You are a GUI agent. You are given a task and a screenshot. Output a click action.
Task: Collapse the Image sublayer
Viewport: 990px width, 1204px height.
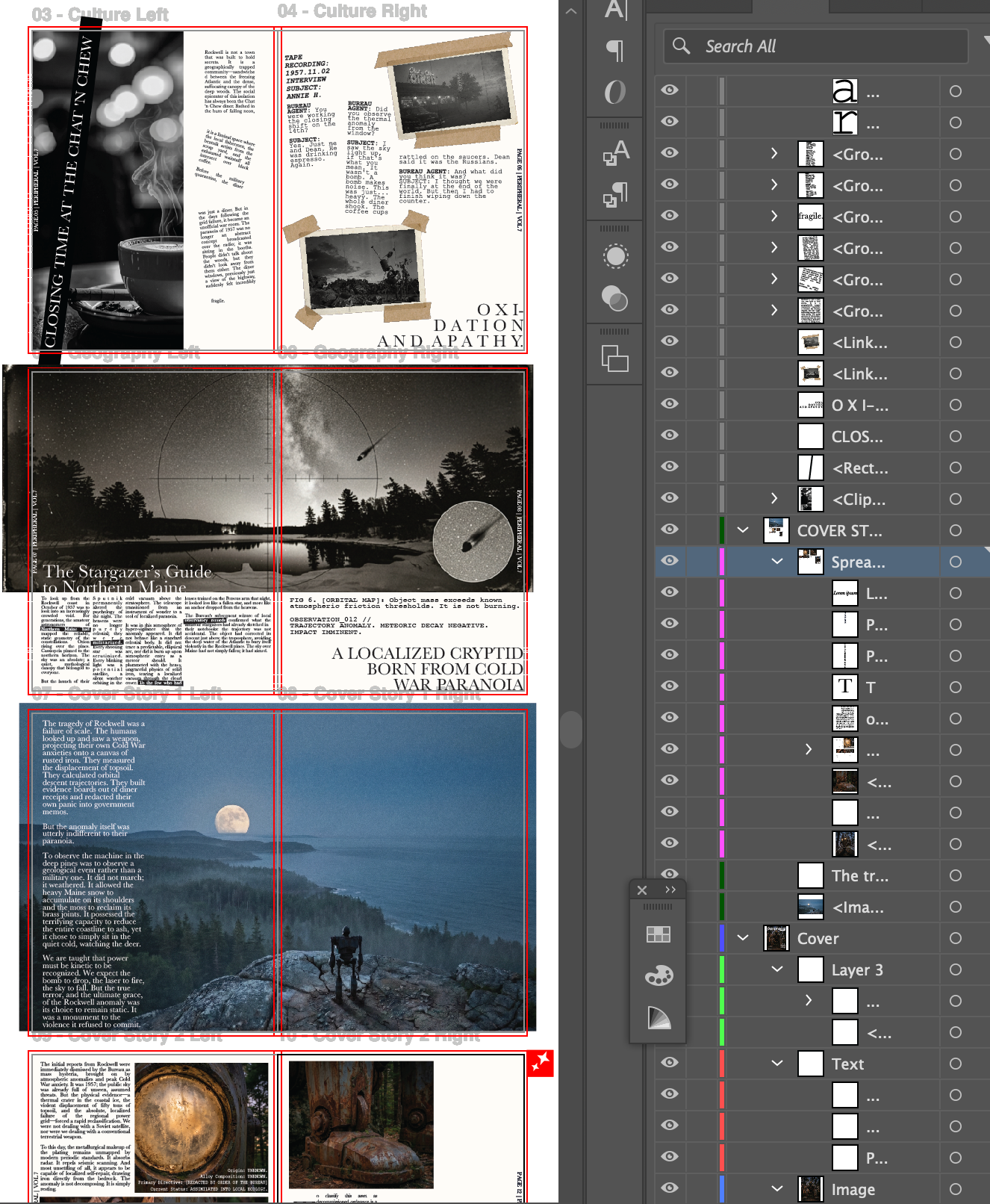pos(777,1189)
